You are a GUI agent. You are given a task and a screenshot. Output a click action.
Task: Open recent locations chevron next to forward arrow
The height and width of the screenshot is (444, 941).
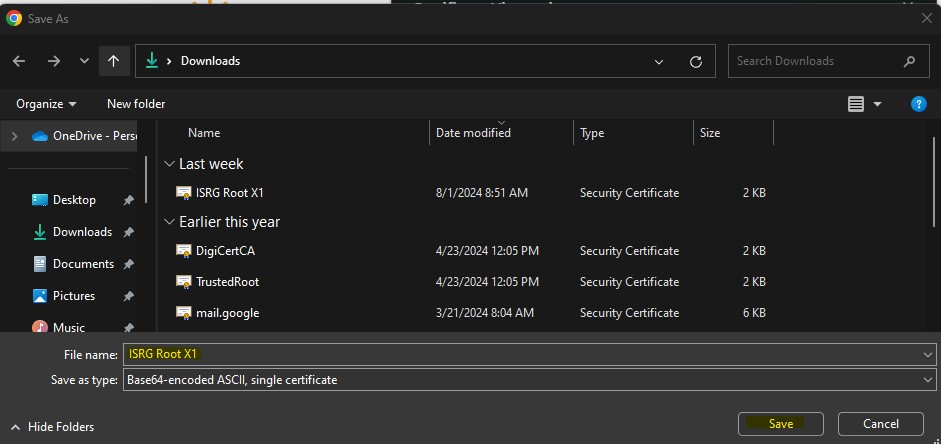click(85, 61)
